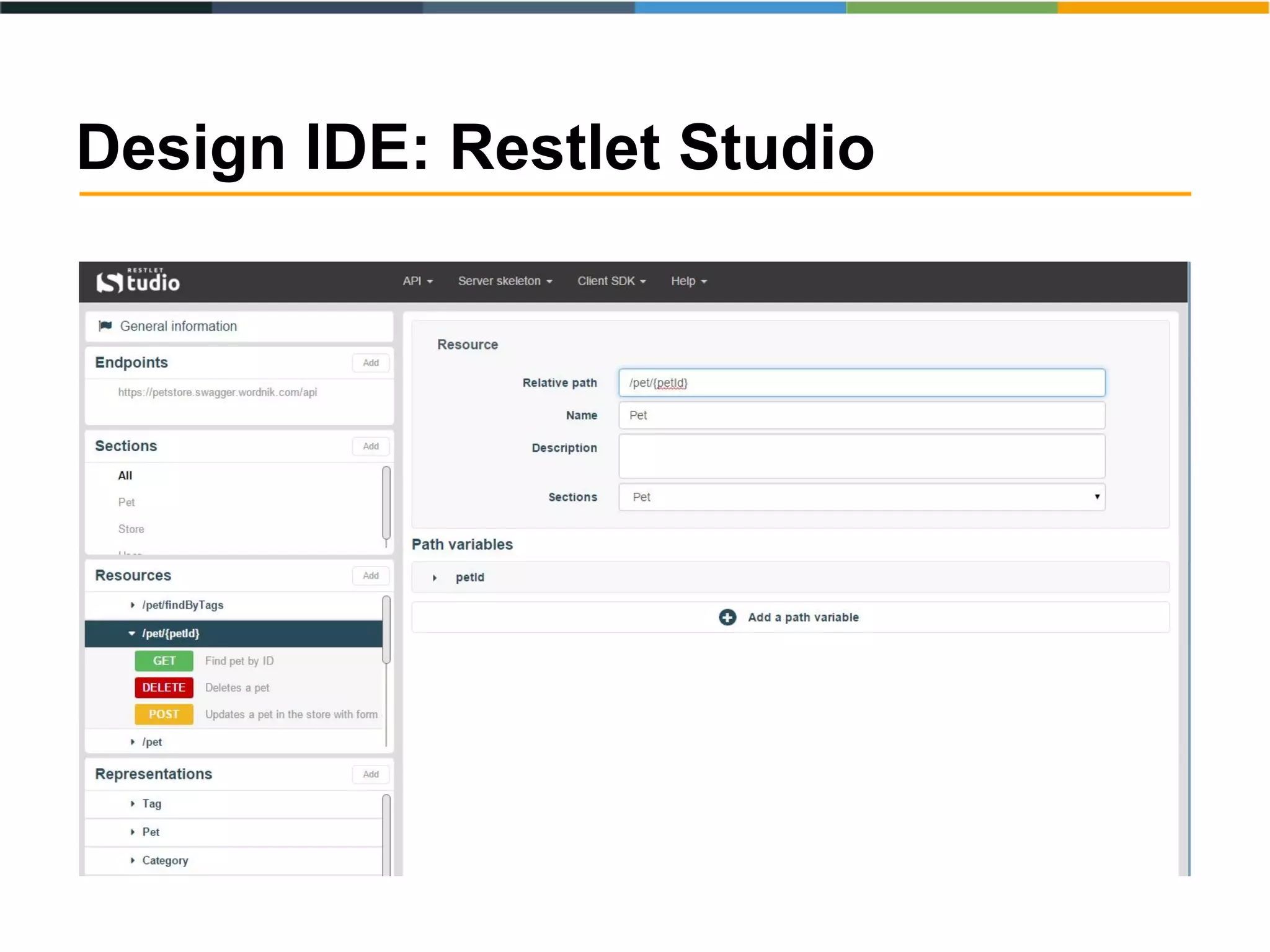Open the API menu

(417, 281)
